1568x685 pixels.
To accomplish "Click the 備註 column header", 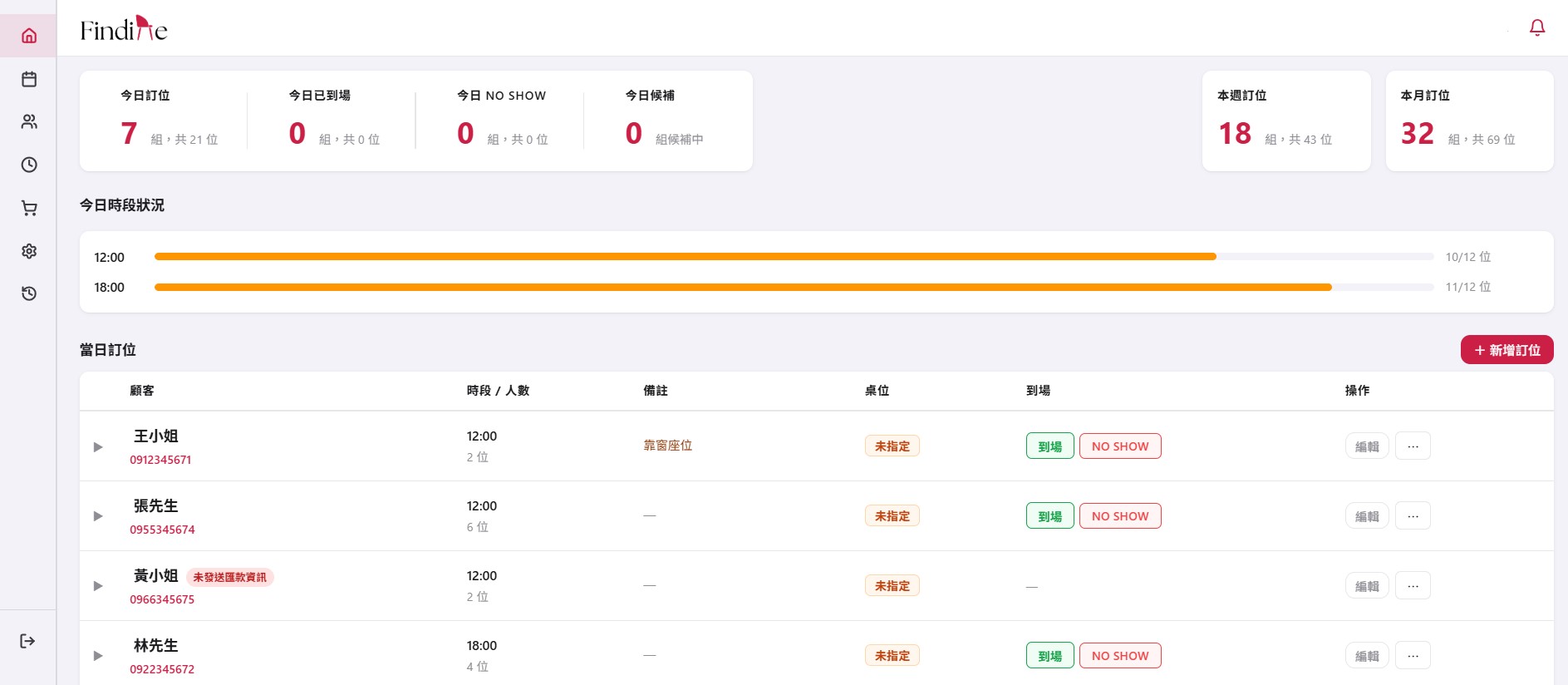I will [656, 391].
